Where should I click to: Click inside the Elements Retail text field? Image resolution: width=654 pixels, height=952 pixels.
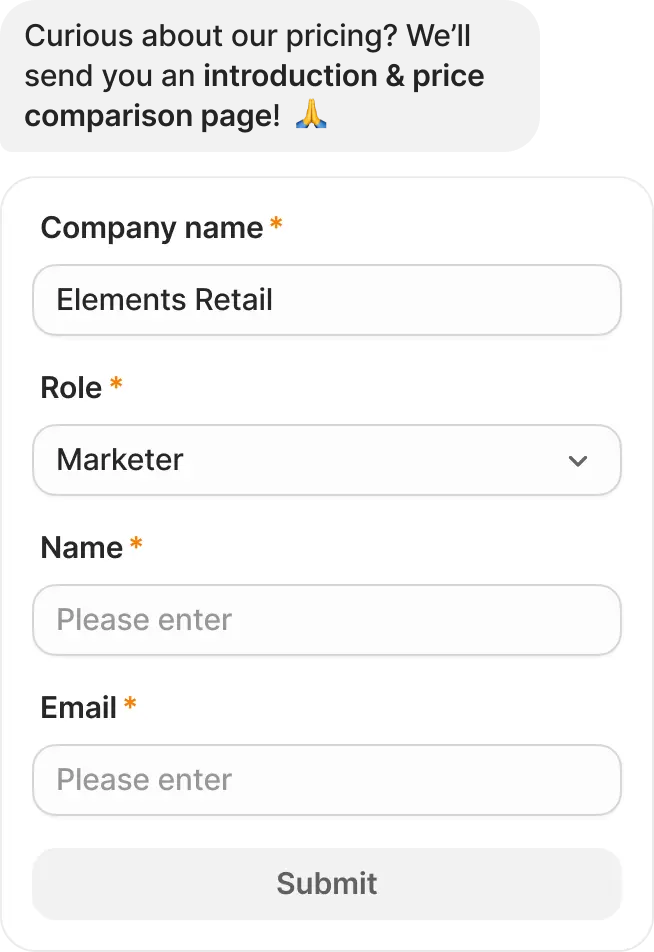tap(327, 300)
